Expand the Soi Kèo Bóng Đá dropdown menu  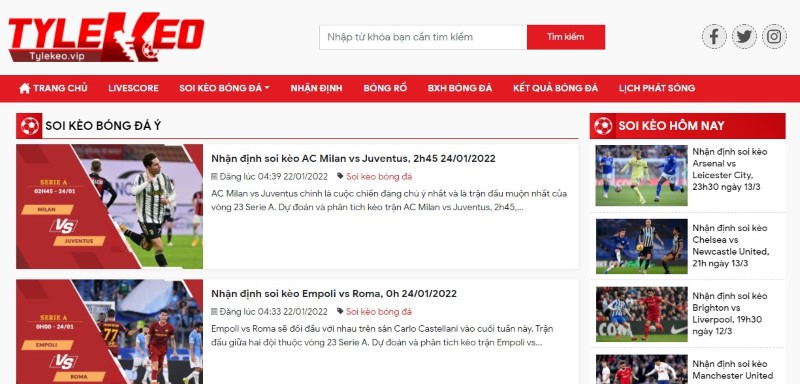224,88
